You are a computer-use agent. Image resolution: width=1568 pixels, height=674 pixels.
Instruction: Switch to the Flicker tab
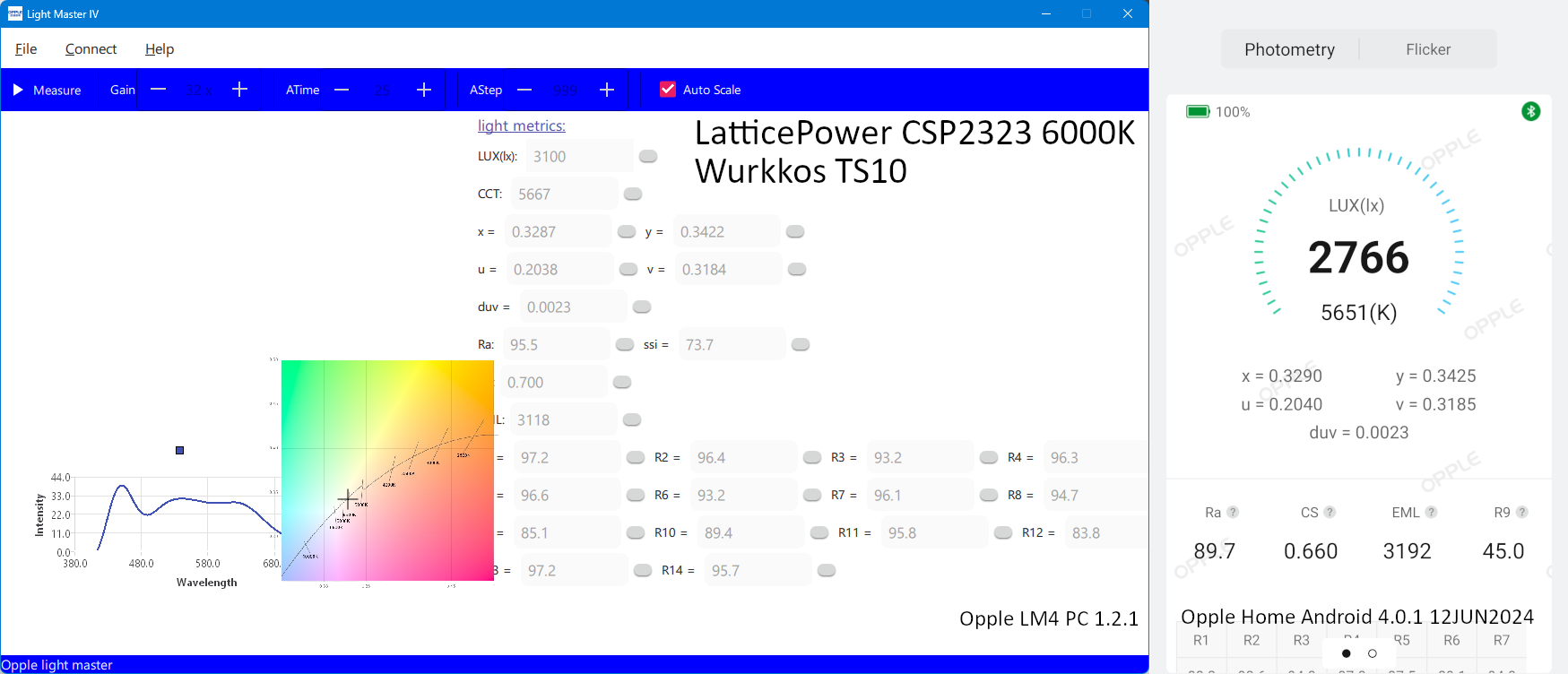1428,49
